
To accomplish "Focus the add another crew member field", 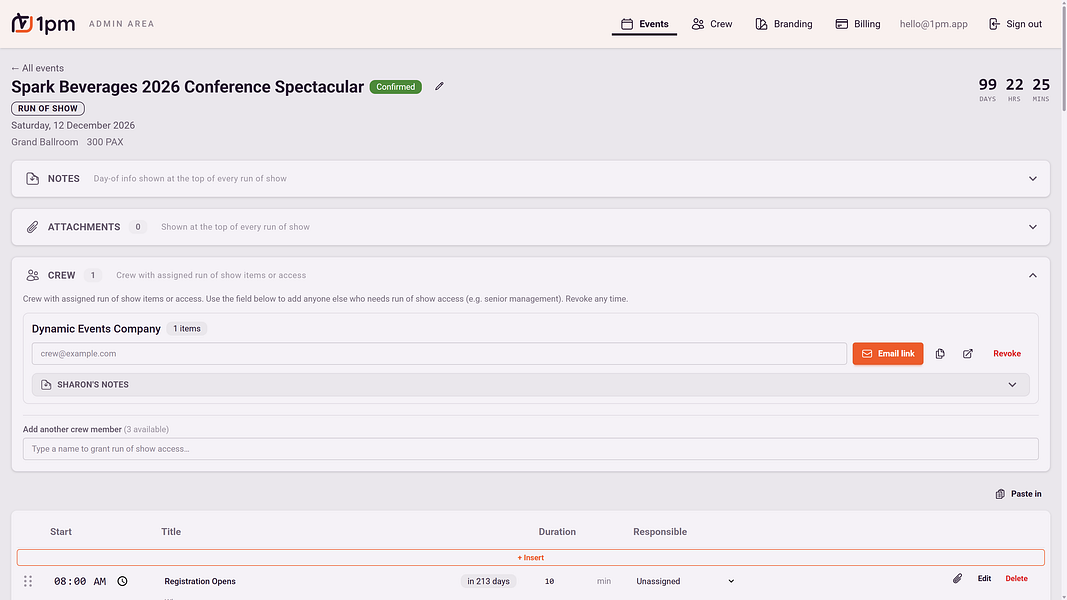I will tap(530, 449).
